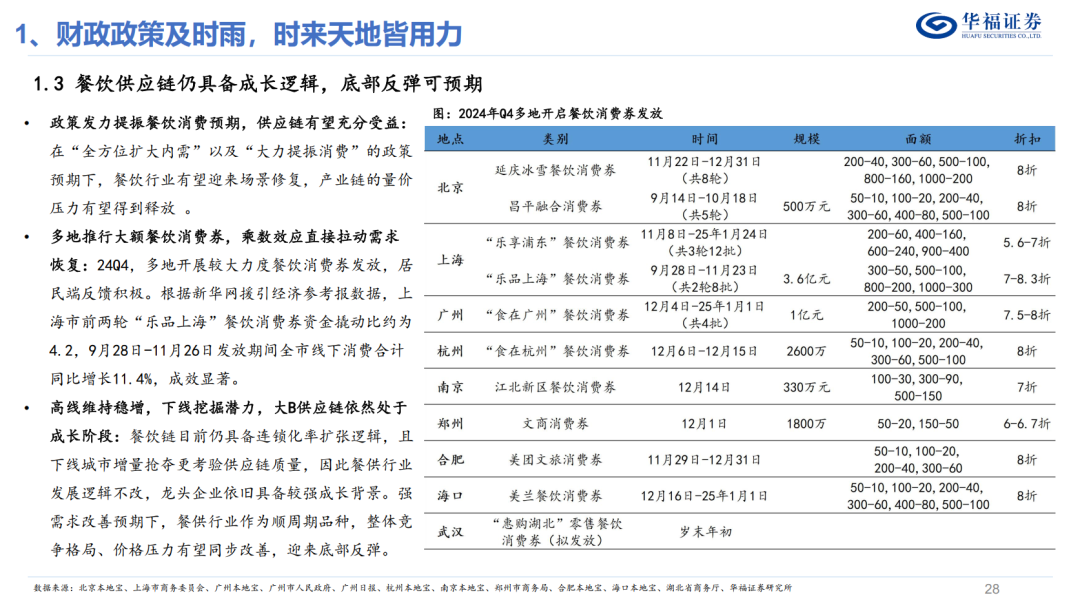Click the Huafu Securities logo

coord(979,25)
